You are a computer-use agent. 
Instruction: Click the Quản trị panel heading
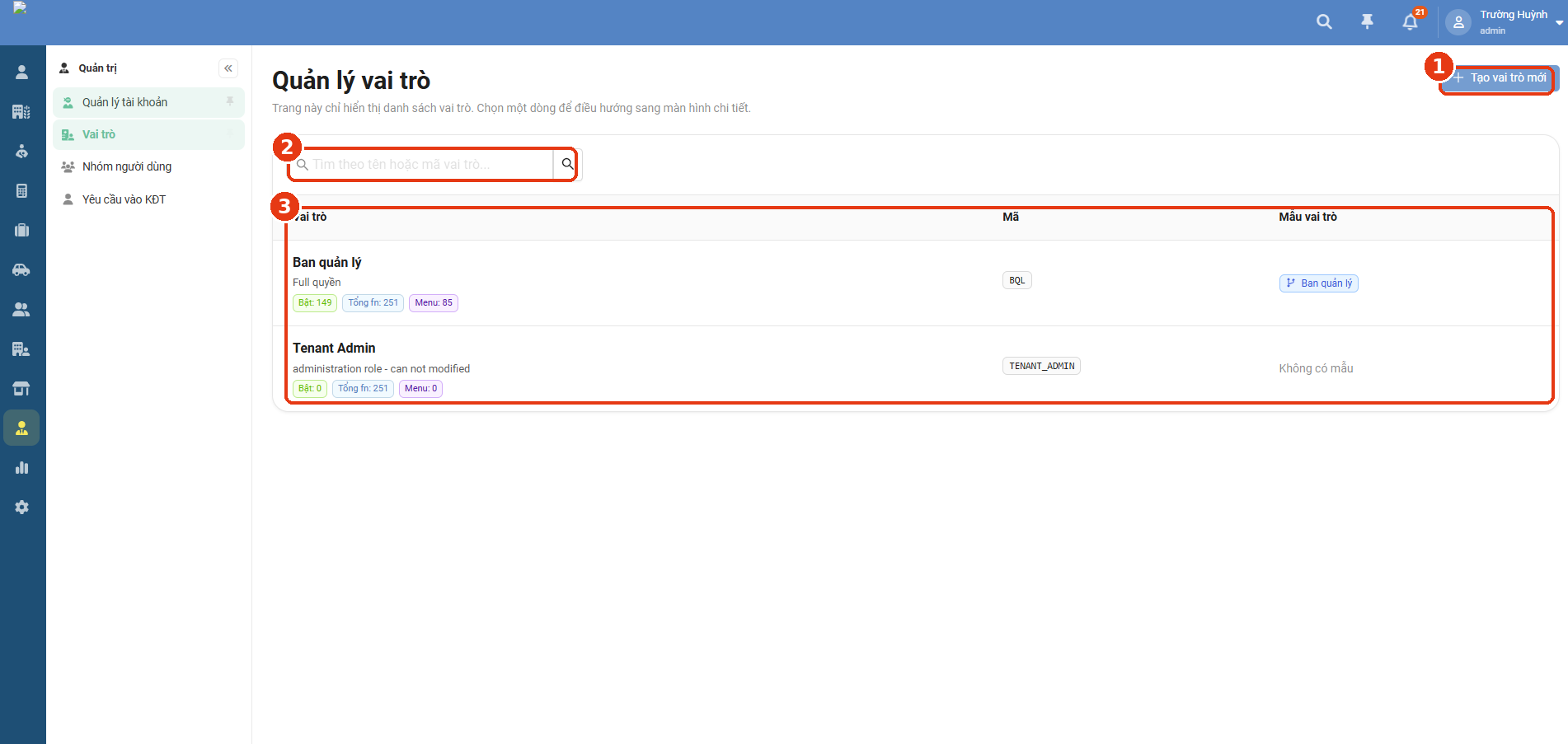97,68
